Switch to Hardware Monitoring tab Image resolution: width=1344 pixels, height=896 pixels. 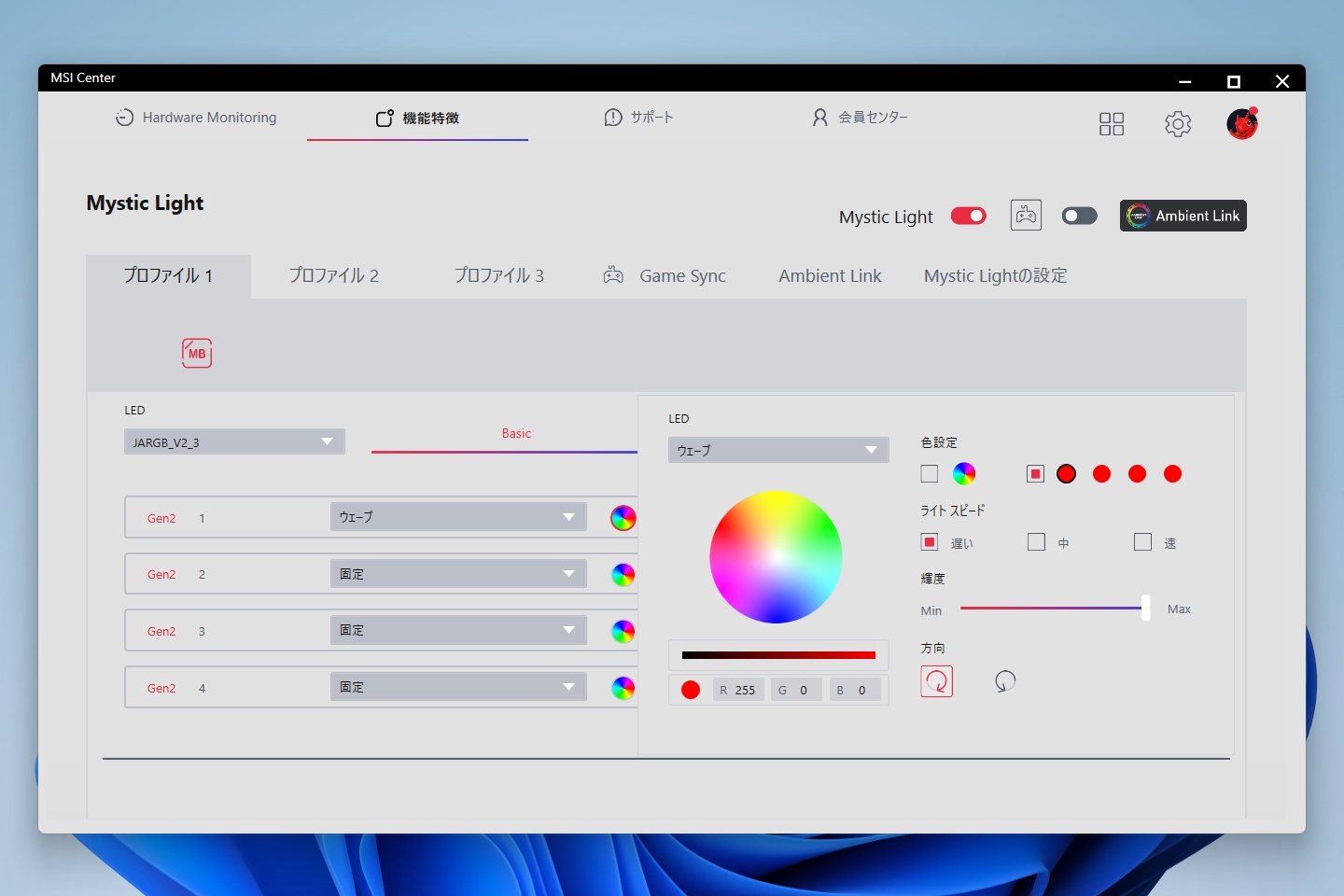[197, 118]
